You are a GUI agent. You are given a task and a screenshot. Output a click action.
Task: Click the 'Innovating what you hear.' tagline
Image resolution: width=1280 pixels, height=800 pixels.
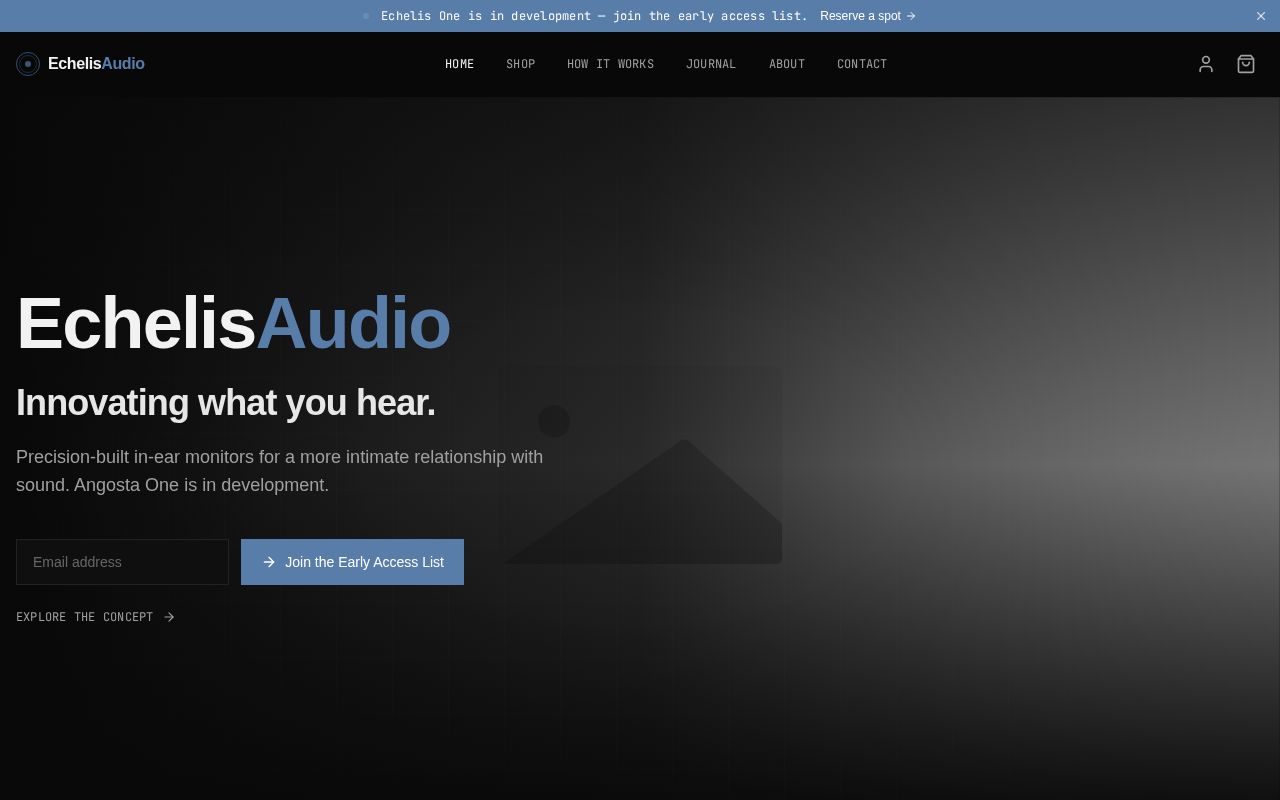coord(226,403)
